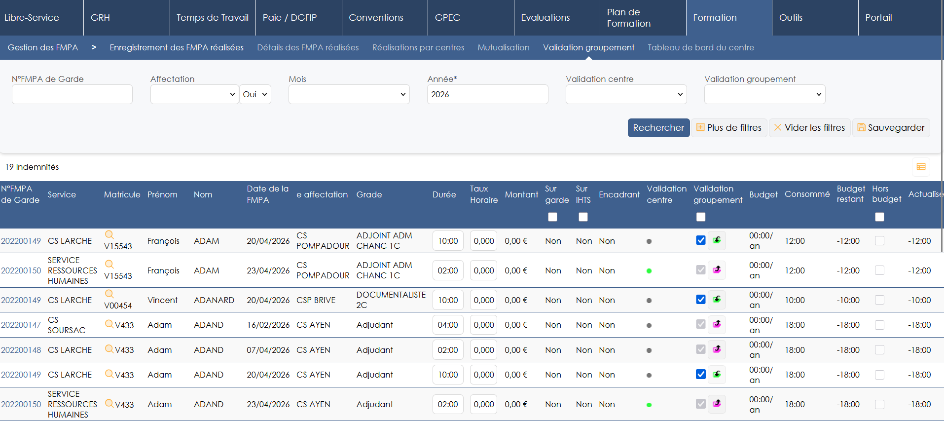Click magnifier icon beside matricule V00454
Viewport: 944px width, 421px height.
coord(109,294)
